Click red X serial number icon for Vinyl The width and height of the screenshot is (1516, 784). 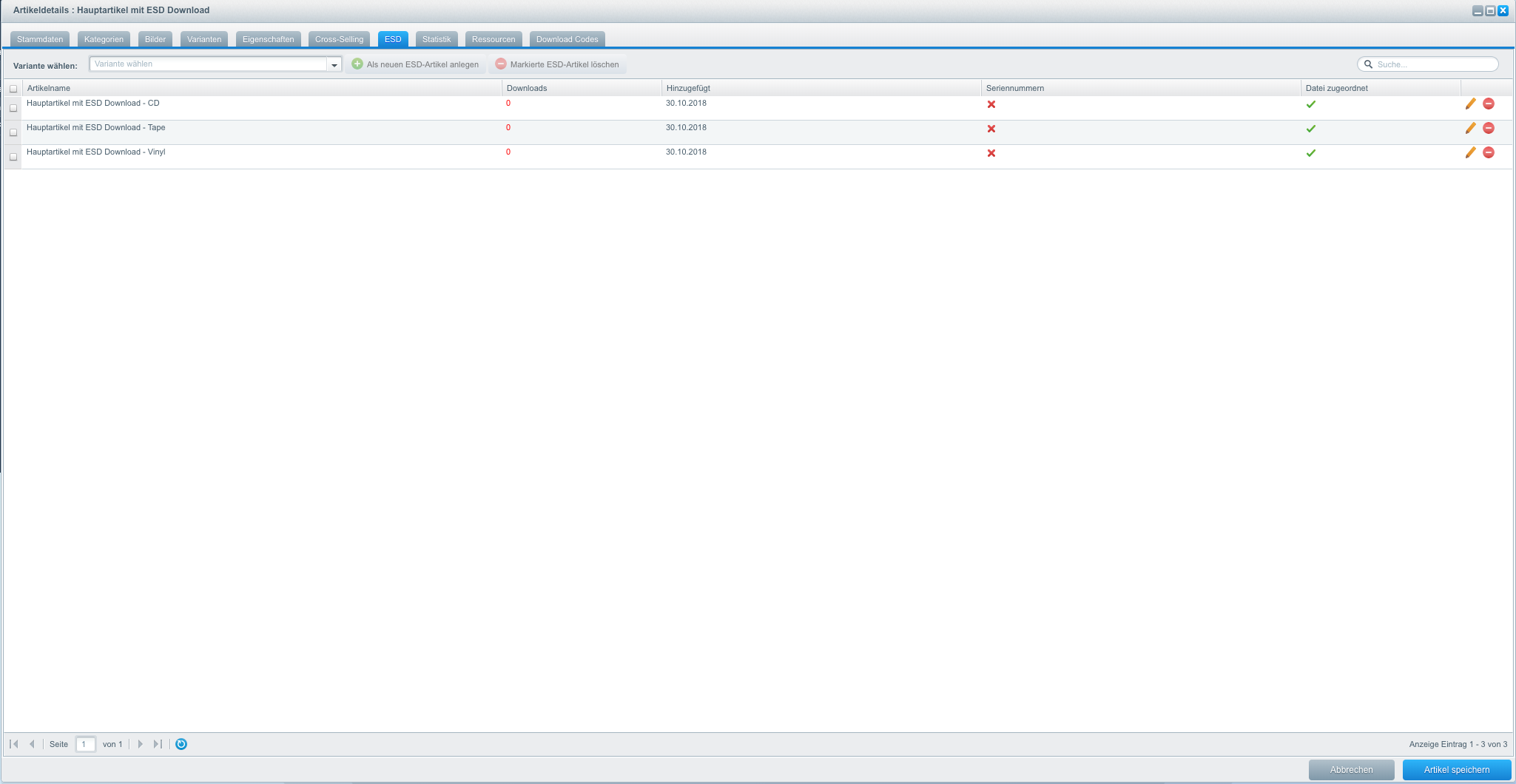coord(991,153)
